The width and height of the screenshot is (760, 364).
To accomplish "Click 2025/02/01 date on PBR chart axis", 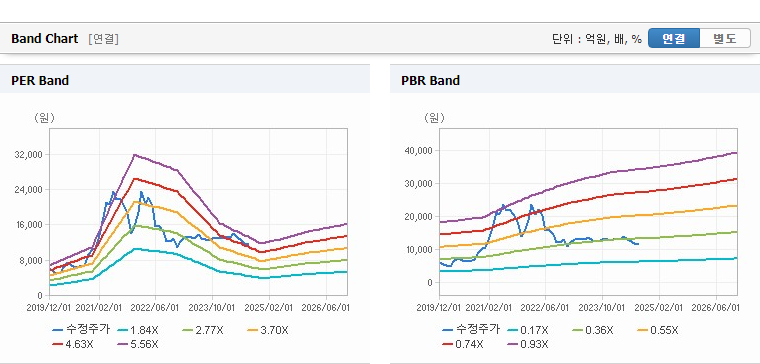I will click(659, 308).
